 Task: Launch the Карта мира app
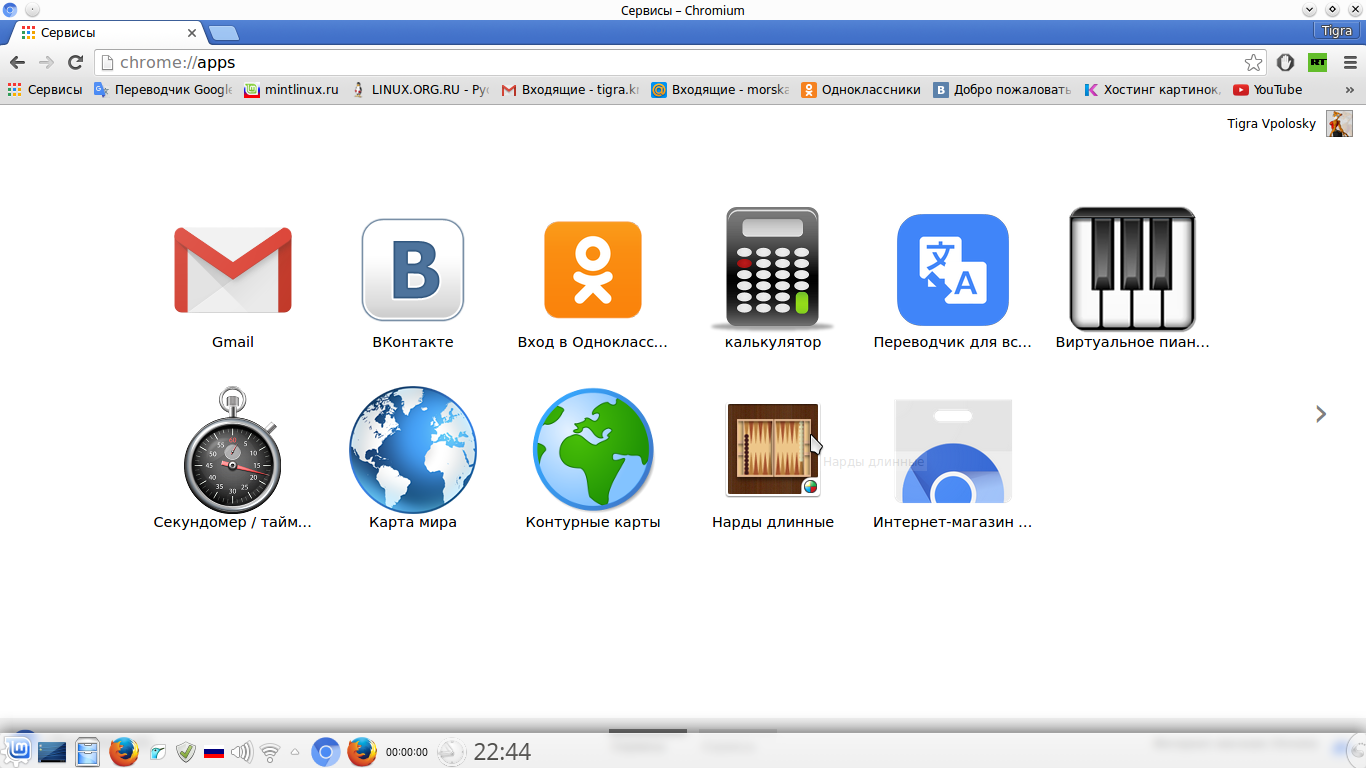(x=413, y=450)
